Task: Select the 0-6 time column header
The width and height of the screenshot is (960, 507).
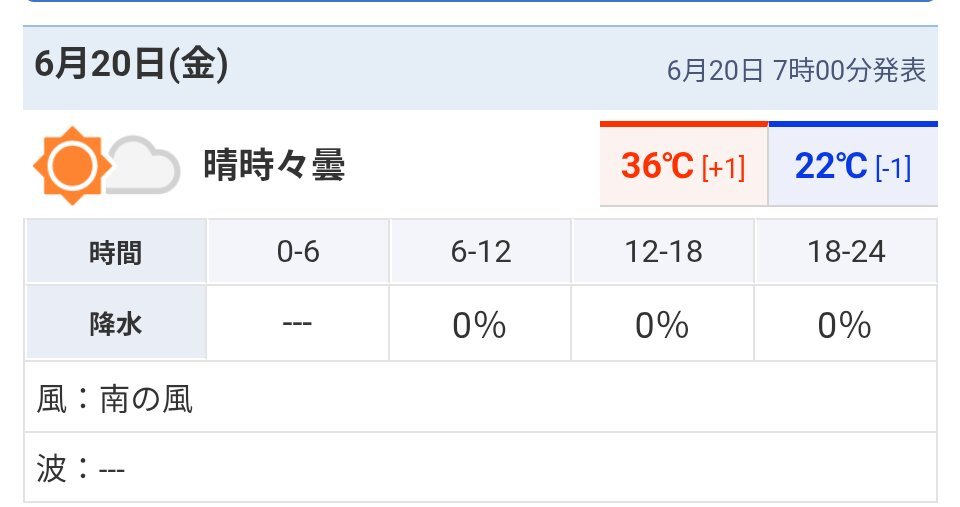Action: tap(298, 252)
